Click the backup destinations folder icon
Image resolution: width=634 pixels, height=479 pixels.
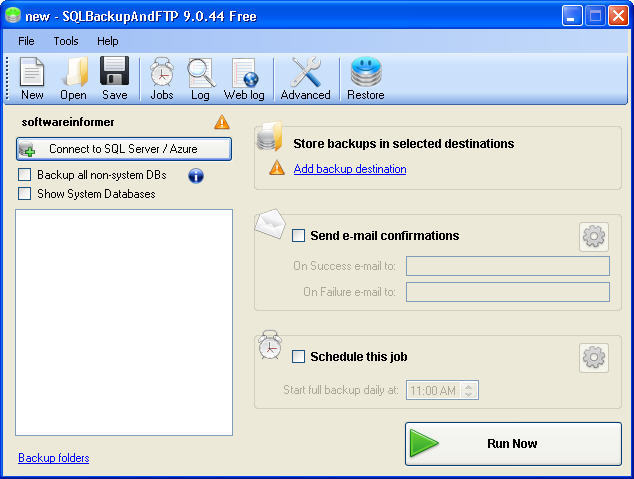pyautogui.click(x=270, y=136)
